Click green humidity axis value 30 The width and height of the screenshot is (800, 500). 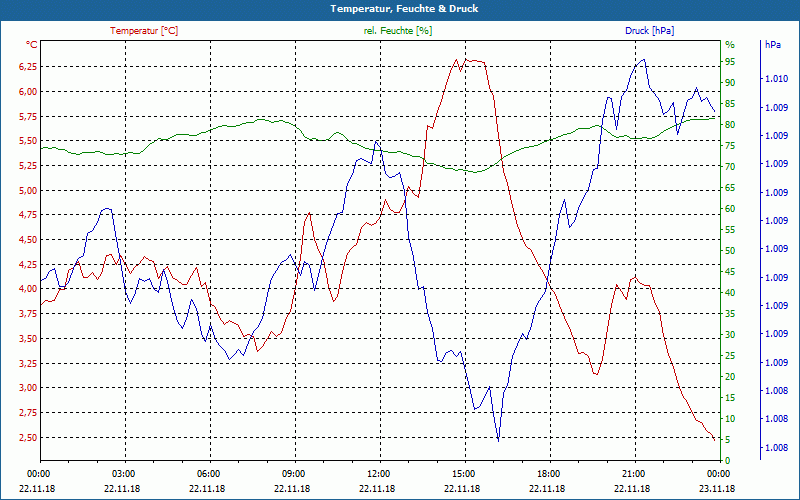pos(730,335)
